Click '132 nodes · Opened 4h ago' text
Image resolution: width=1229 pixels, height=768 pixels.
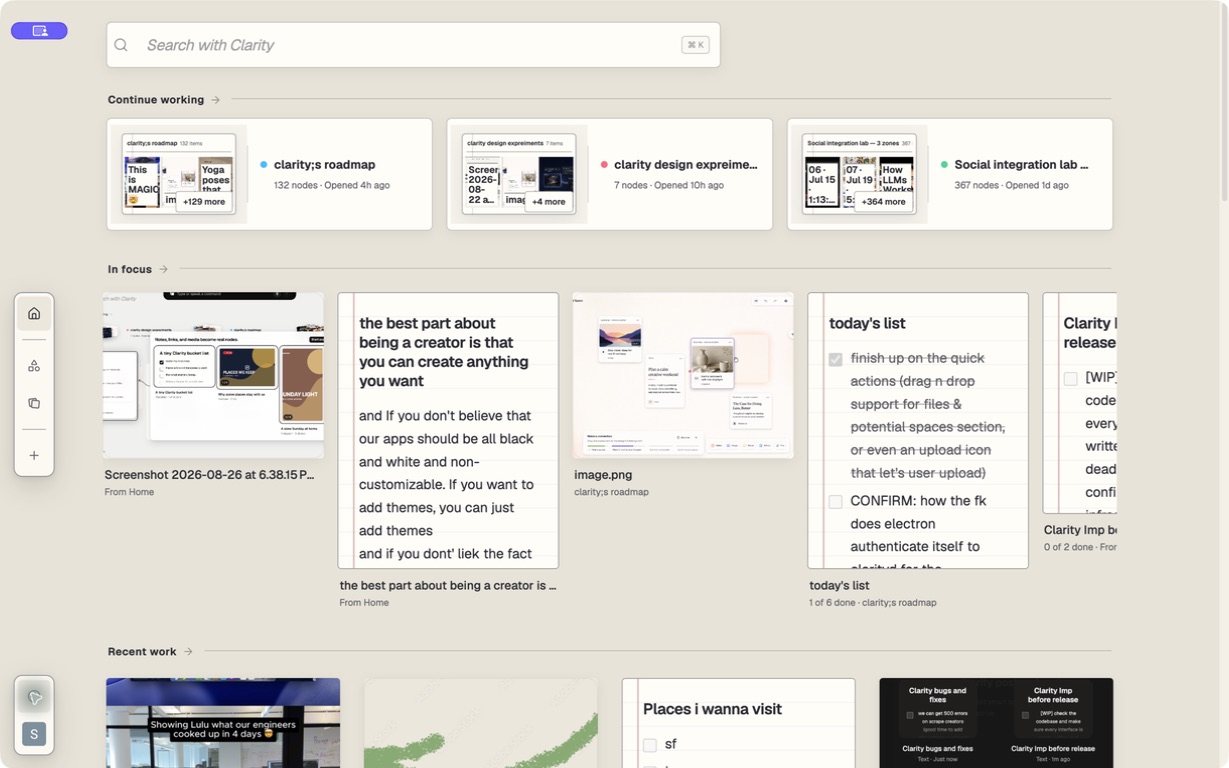pyautogui.click(x=332, y=185)
